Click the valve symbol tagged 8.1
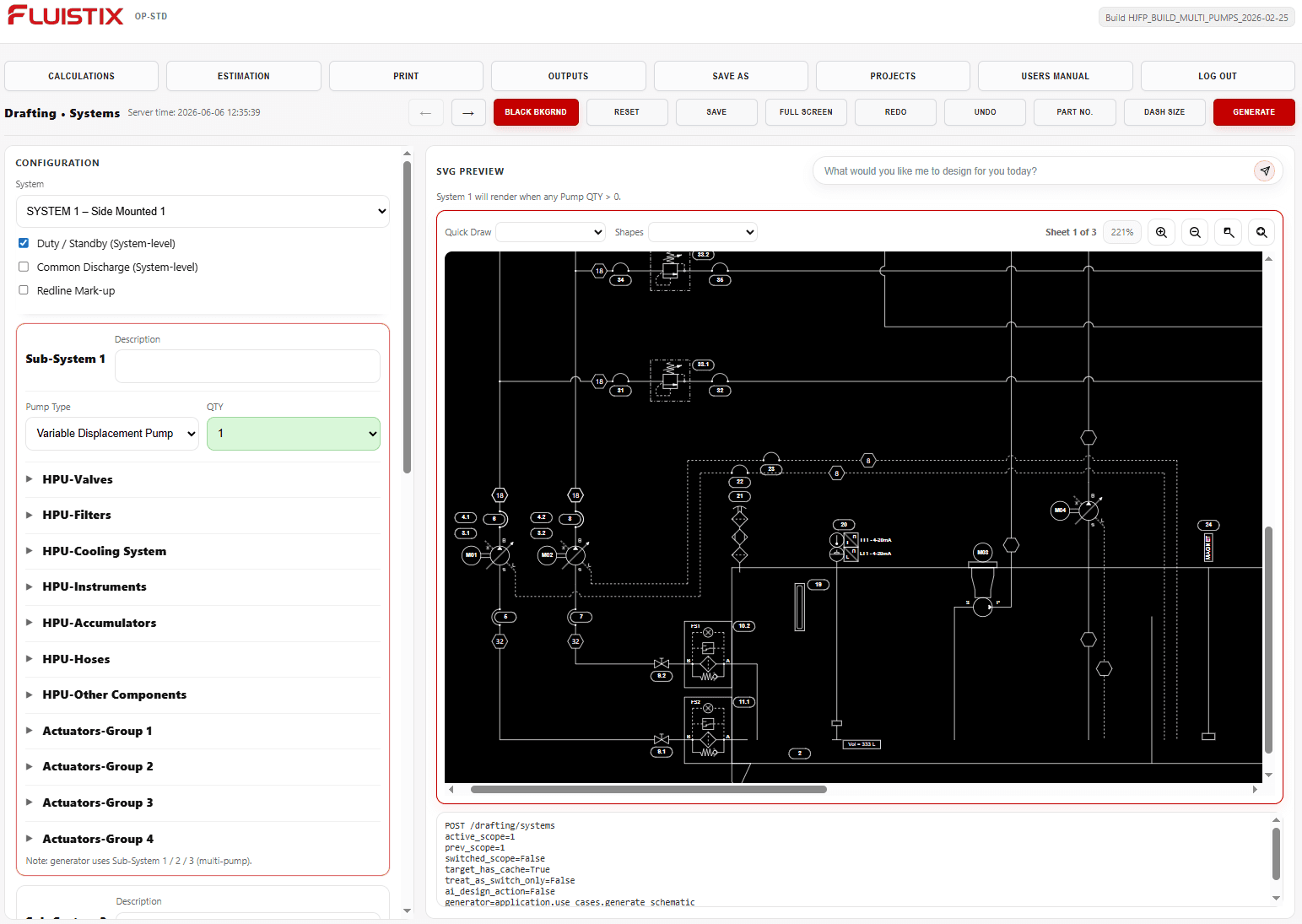 pos(662,739)
